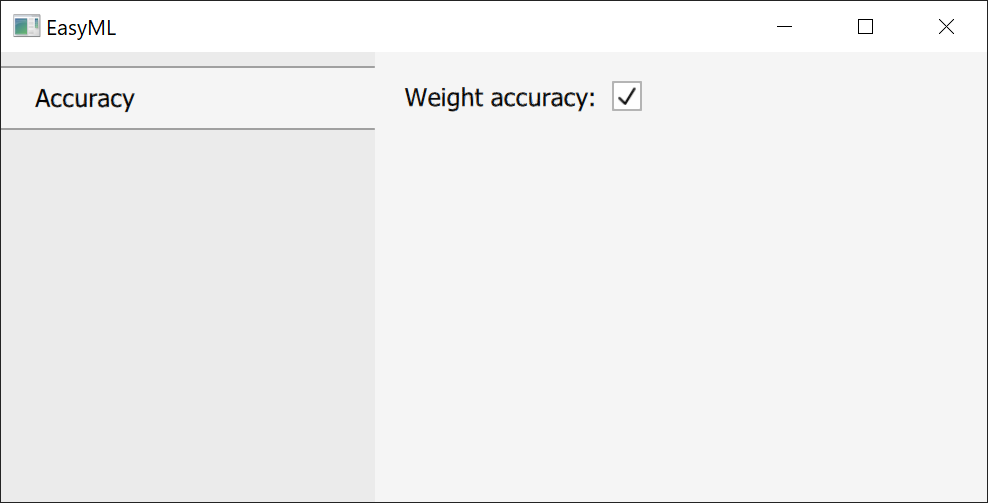This screenshot has height=503, width=988.
Task: Click the maximize square icon in title bar
Action: coord(866,27)
